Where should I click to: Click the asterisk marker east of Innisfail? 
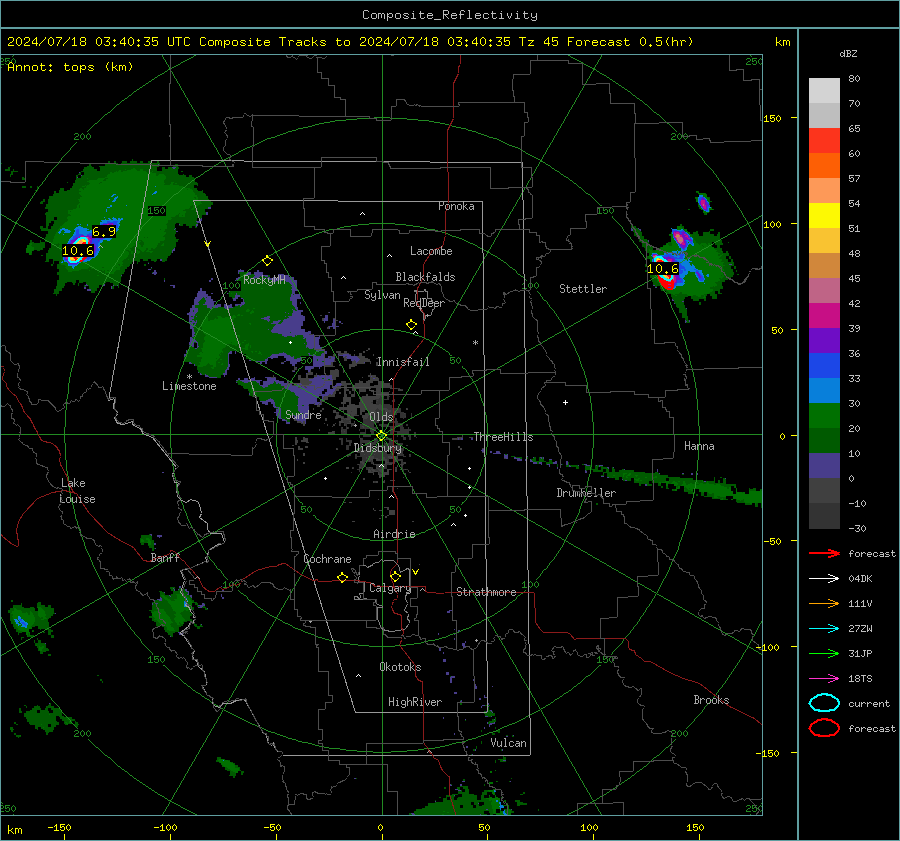pyautogui.click(x=475, y=343)
